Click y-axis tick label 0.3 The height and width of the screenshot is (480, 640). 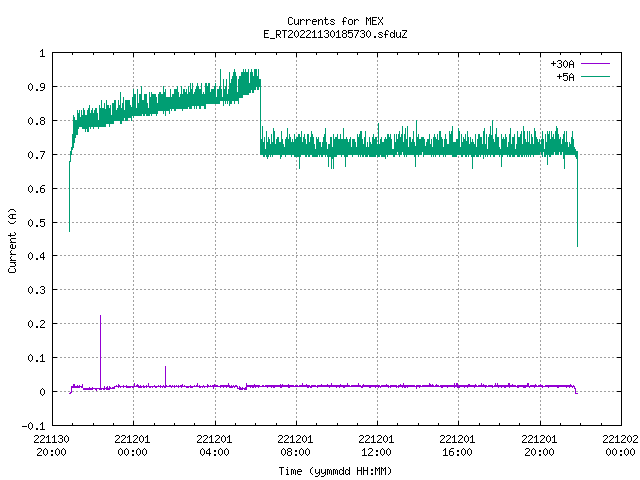click(x=36, y=290)
